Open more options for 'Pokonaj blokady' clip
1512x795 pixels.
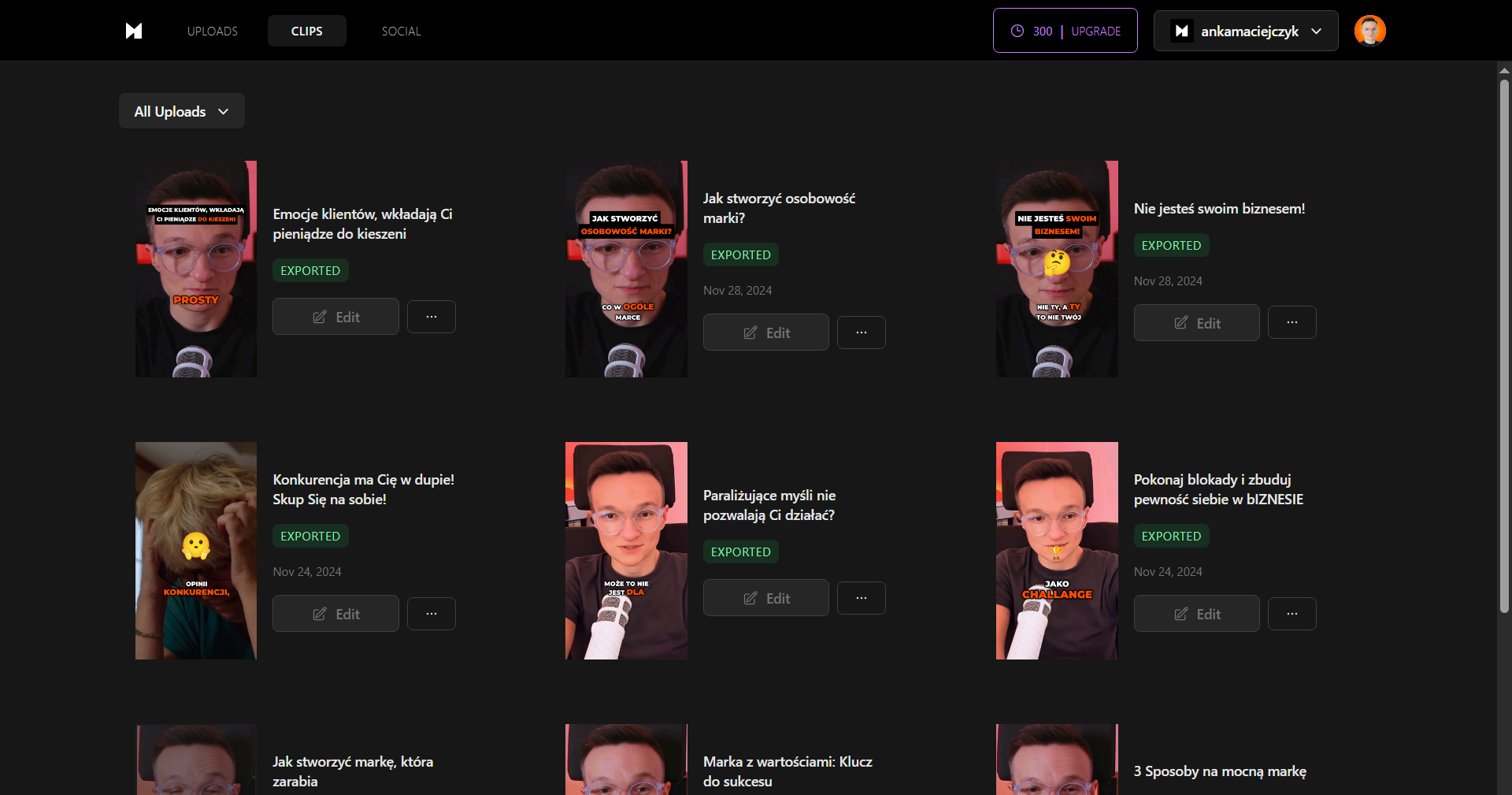pyautogui.click(x=1291, y=614)
